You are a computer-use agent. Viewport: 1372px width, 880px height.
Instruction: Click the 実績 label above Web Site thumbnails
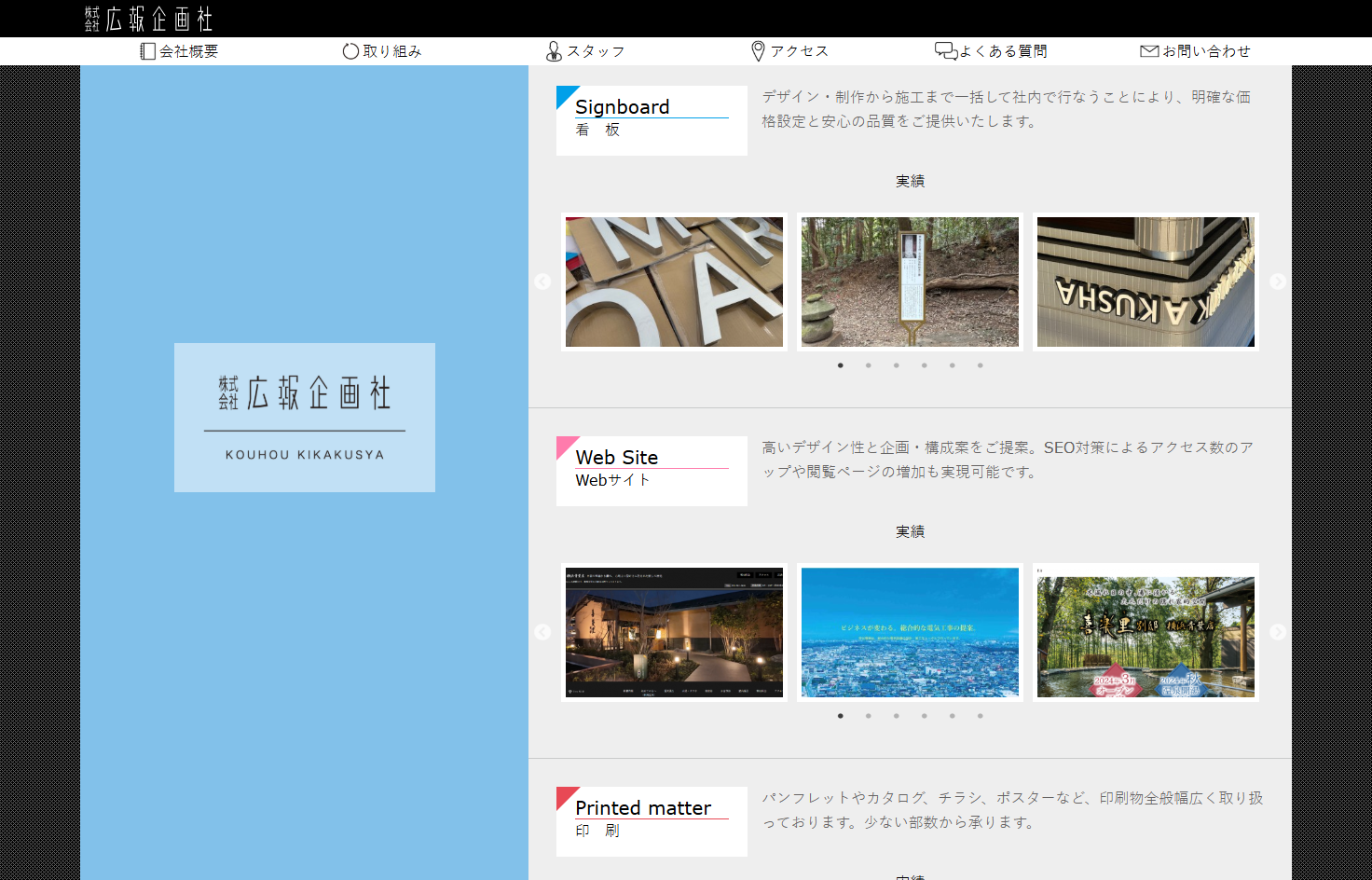[x=910, y=531]
